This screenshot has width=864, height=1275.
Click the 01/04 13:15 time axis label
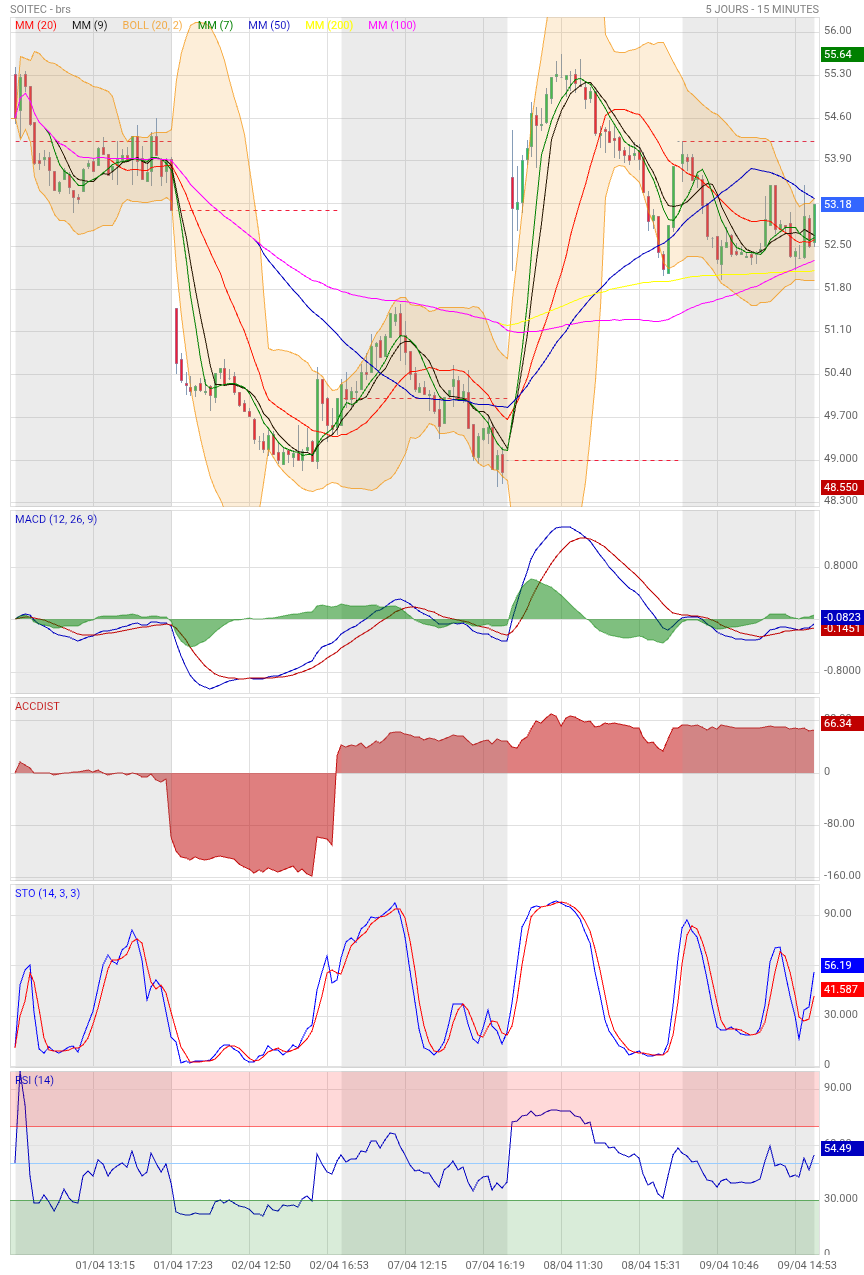(x=105, y=1266)
